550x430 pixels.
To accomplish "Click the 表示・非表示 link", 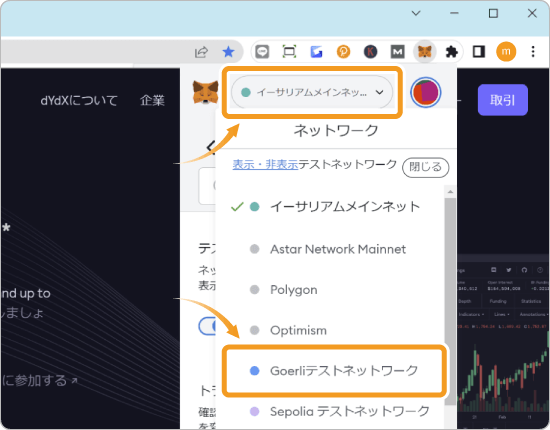I will pyautogui.click(x=265, y=164).
